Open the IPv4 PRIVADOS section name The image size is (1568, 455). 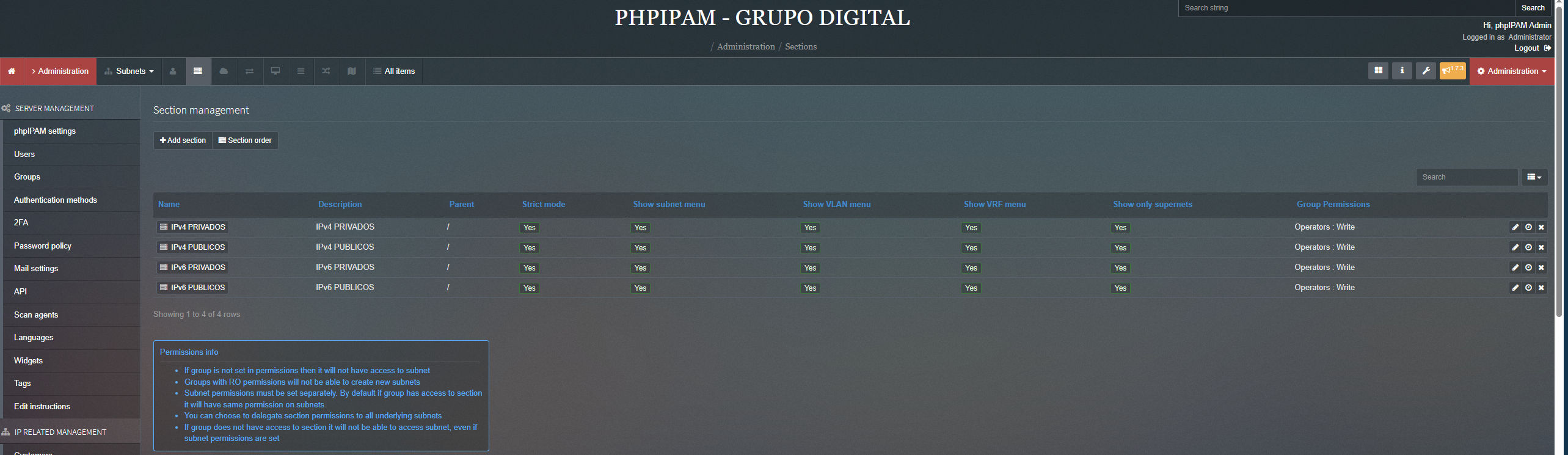(193, 227)
